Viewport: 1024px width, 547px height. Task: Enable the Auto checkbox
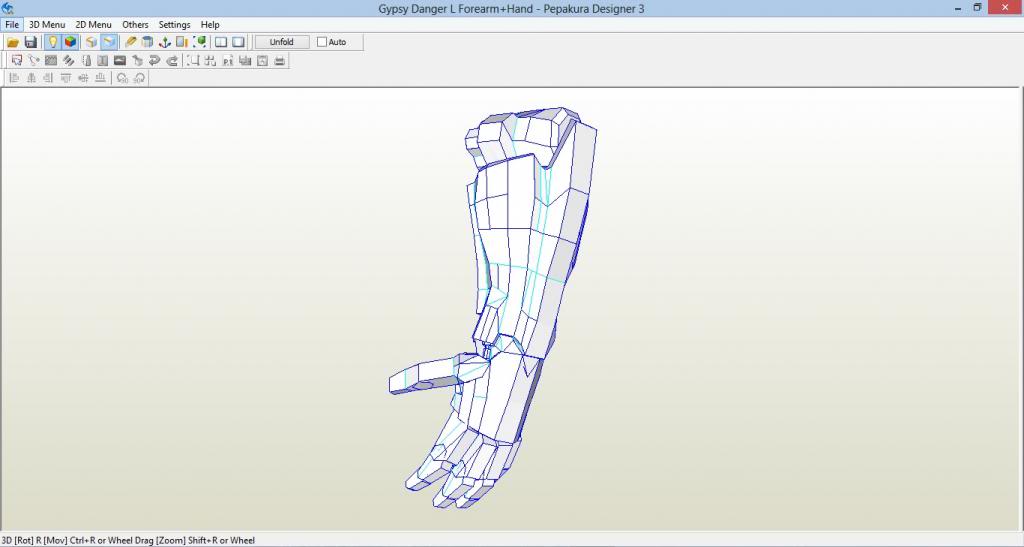pos(322,42)
